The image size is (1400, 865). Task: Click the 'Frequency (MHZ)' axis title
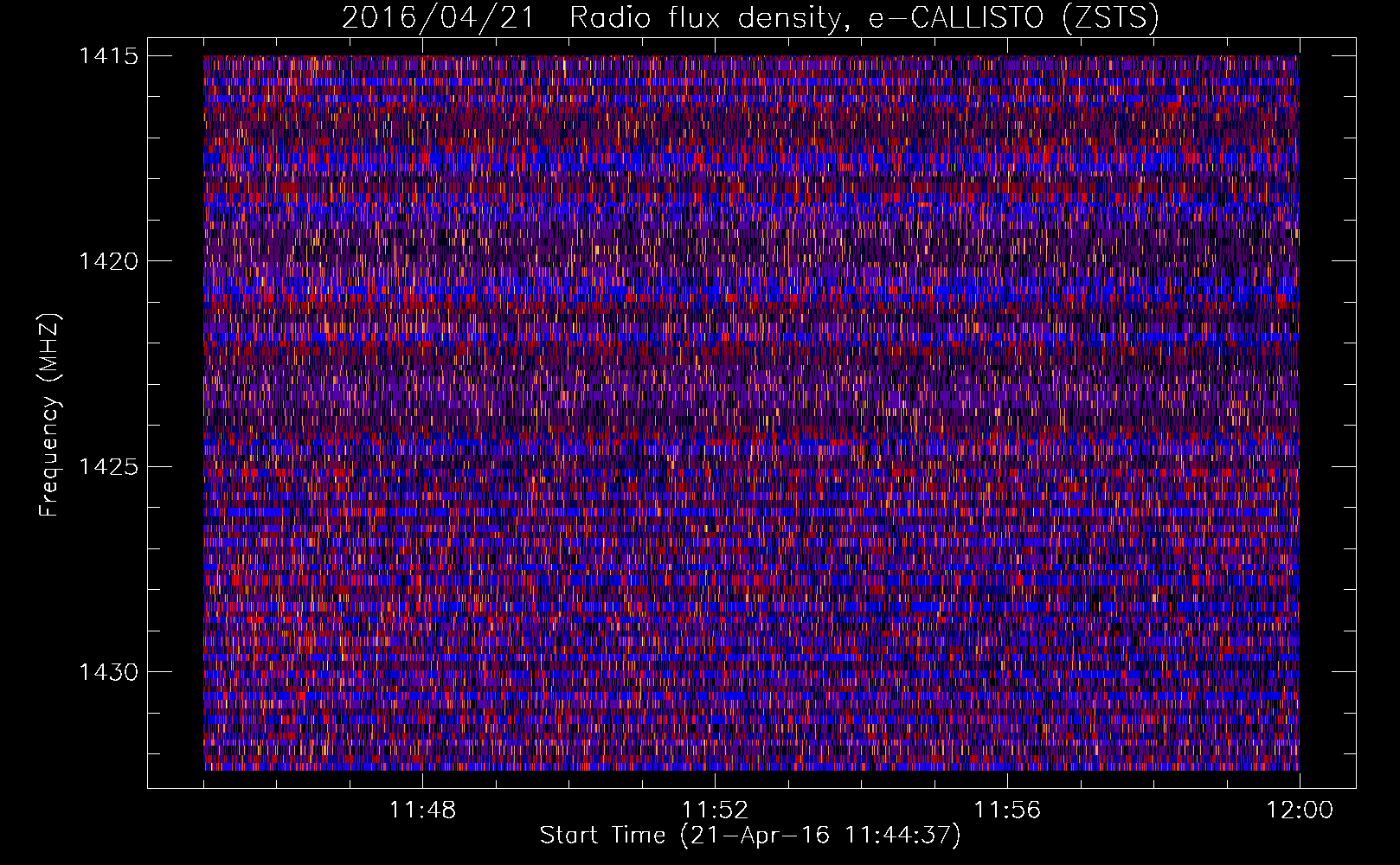point(50,415)
